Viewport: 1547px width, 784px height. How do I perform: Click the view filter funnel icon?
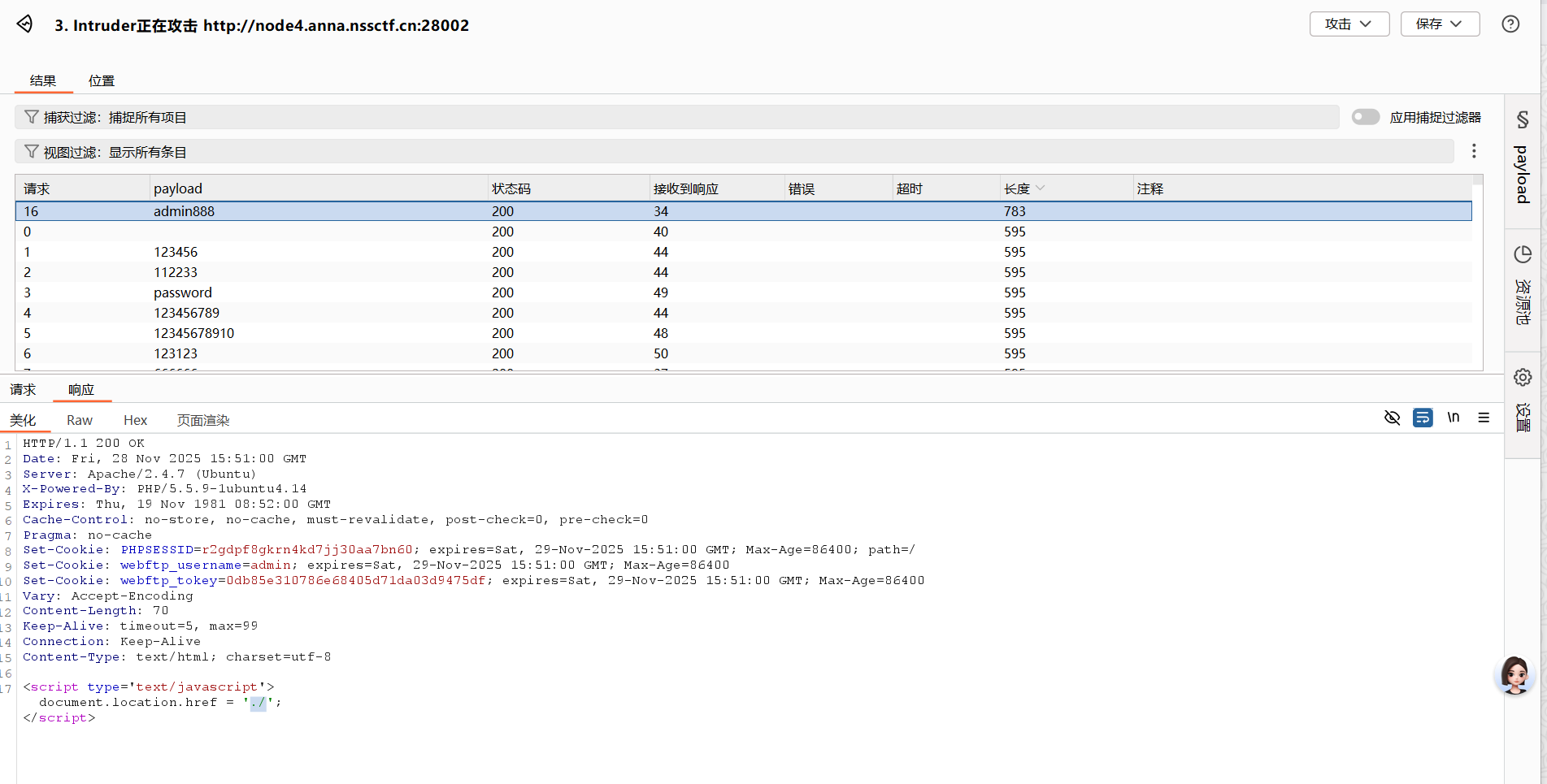tap(32, 152)
